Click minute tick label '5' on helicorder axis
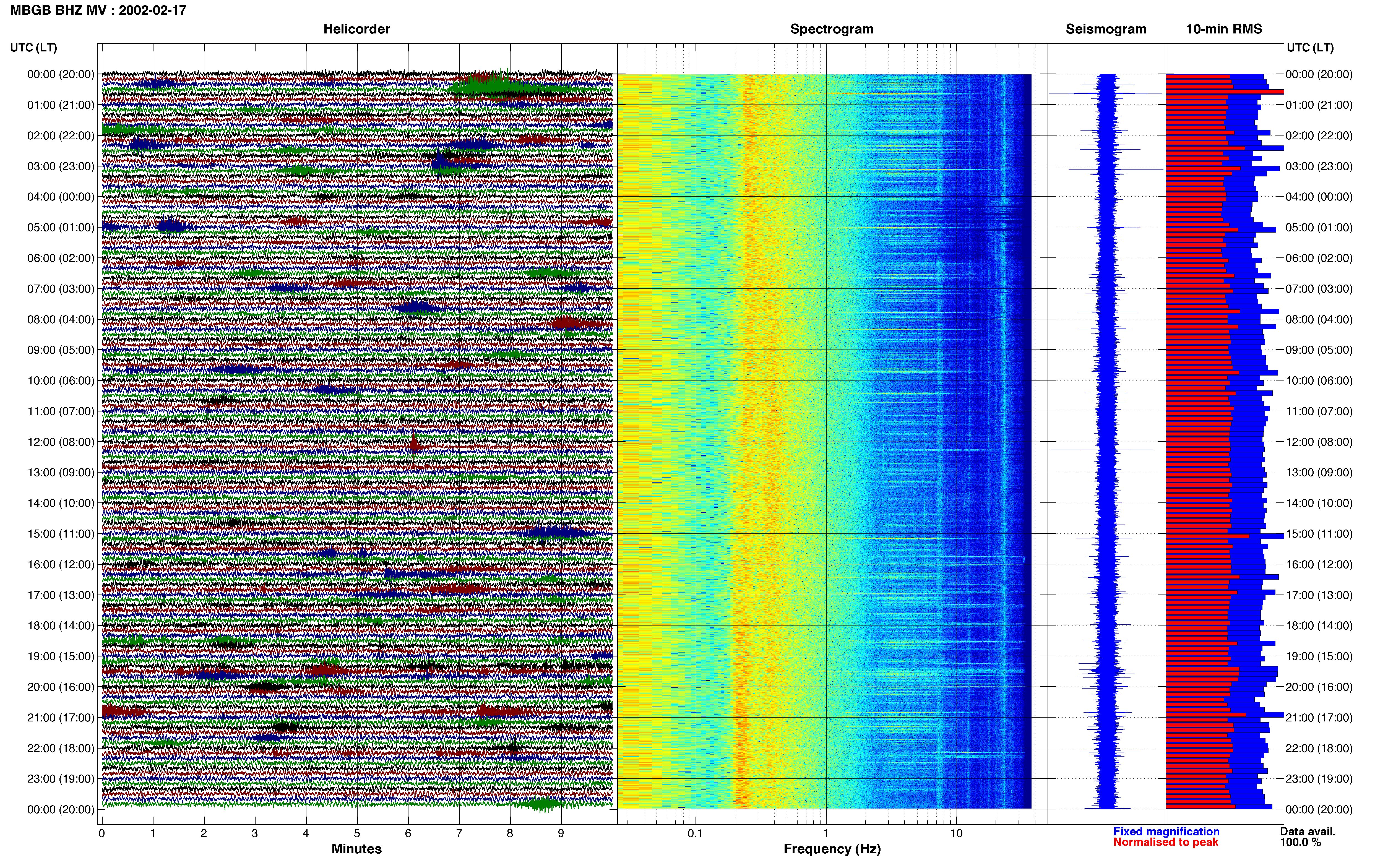The image size is (1388, 868). (x=357, y=833)
